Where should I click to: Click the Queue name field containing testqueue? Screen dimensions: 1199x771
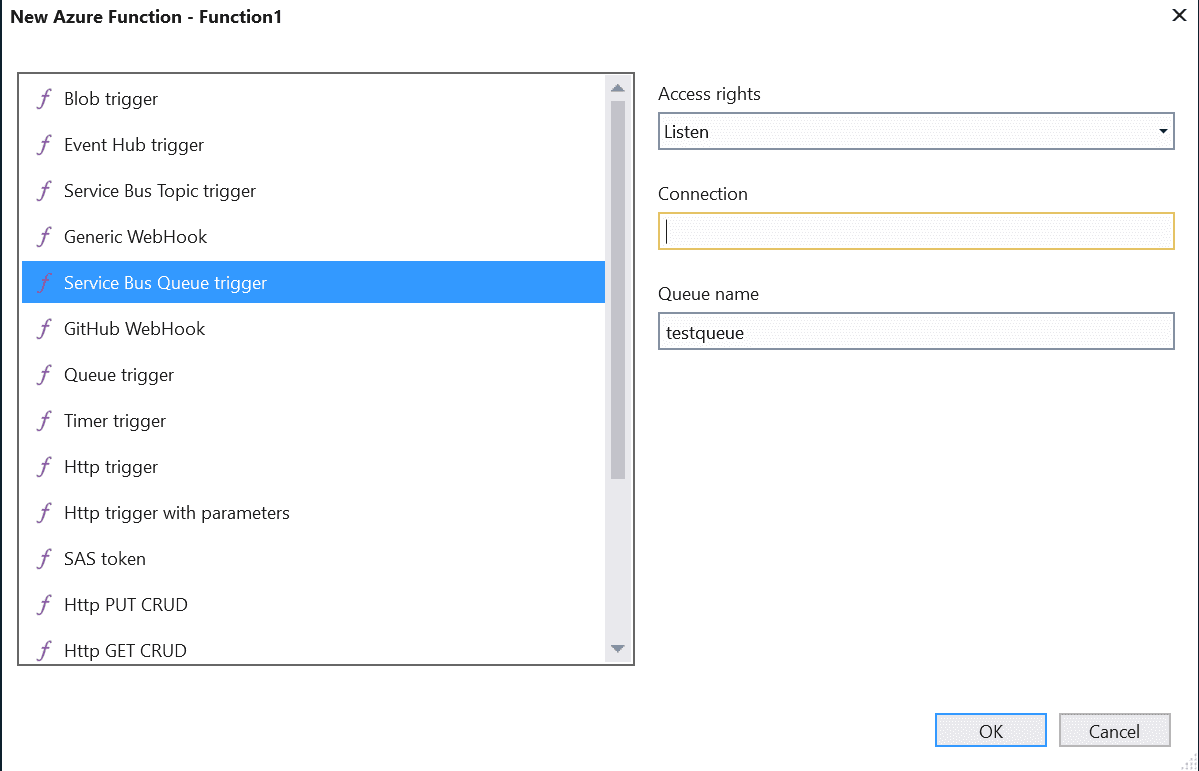916,331
